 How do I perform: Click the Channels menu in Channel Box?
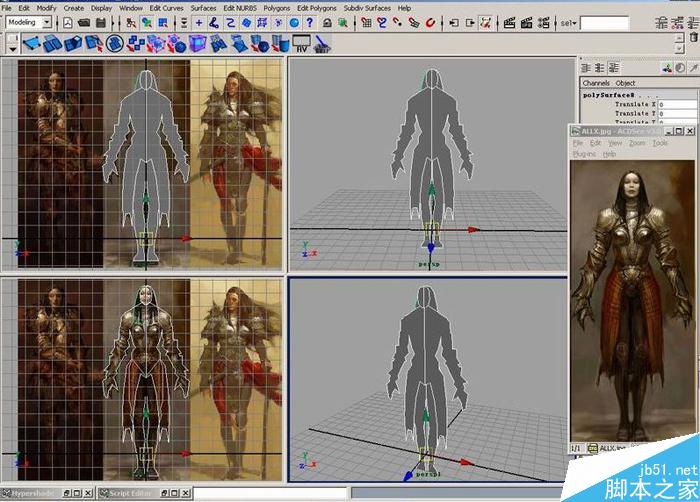[x=596, y=83]
